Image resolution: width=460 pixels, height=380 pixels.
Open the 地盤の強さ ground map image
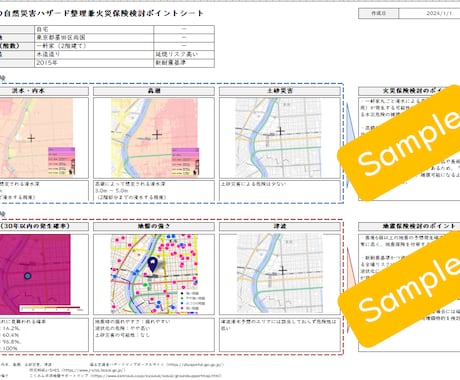(154, 274)
